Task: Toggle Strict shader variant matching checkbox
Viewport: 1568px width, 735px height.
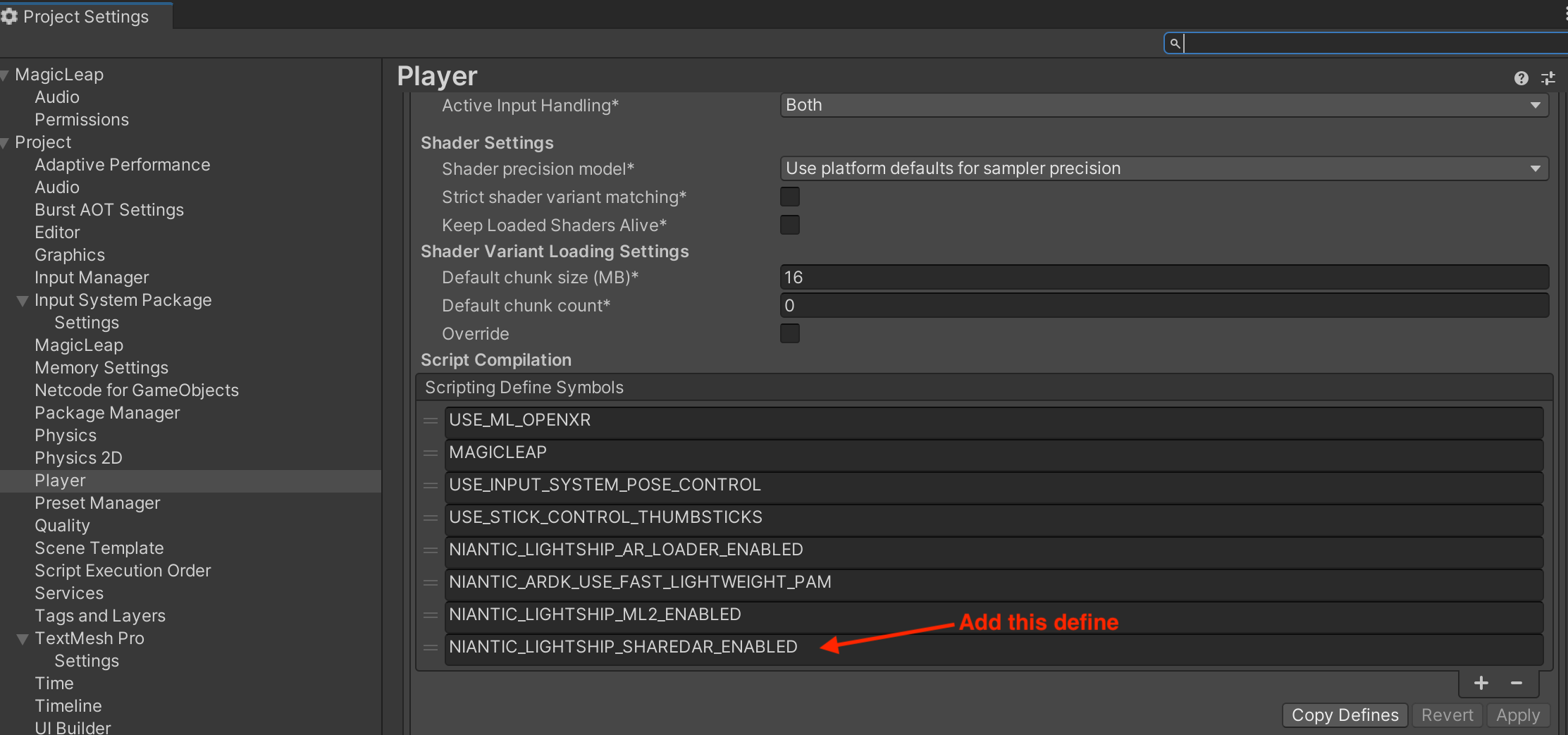Action: pos(790,197)
